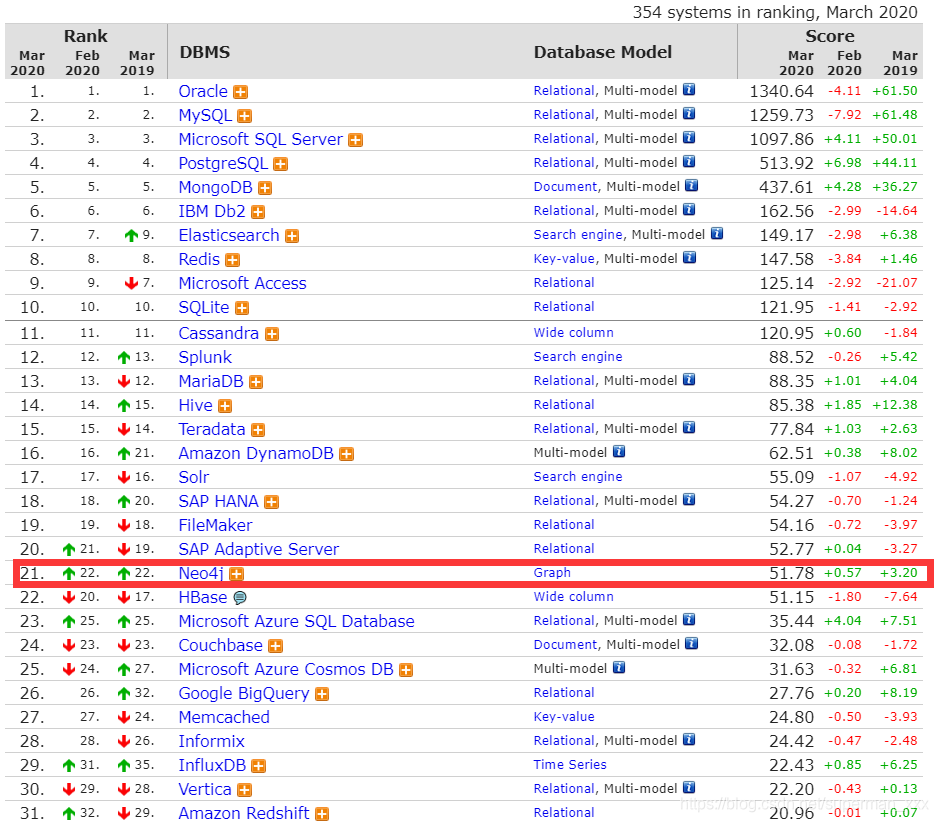Click the plus icon beside Amazon Redshift
938x822 pixels.
[x=322, y=814]
